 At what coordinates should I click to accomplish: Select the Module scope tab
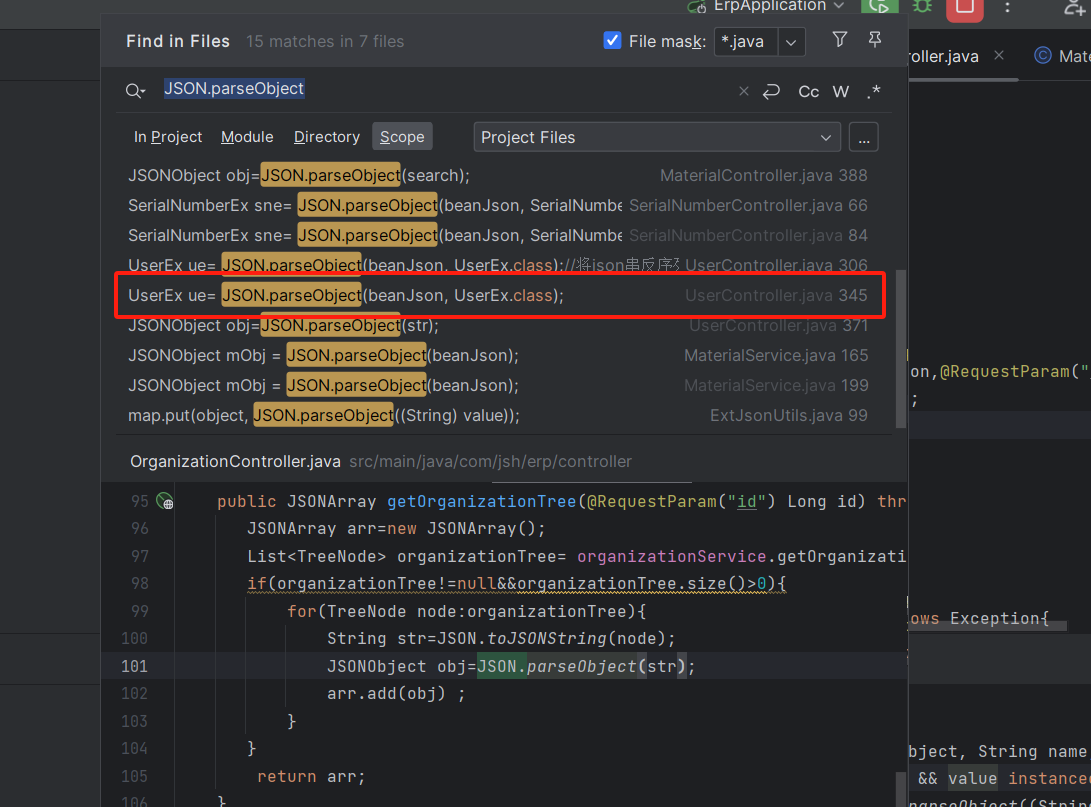[x=247, y=137]
